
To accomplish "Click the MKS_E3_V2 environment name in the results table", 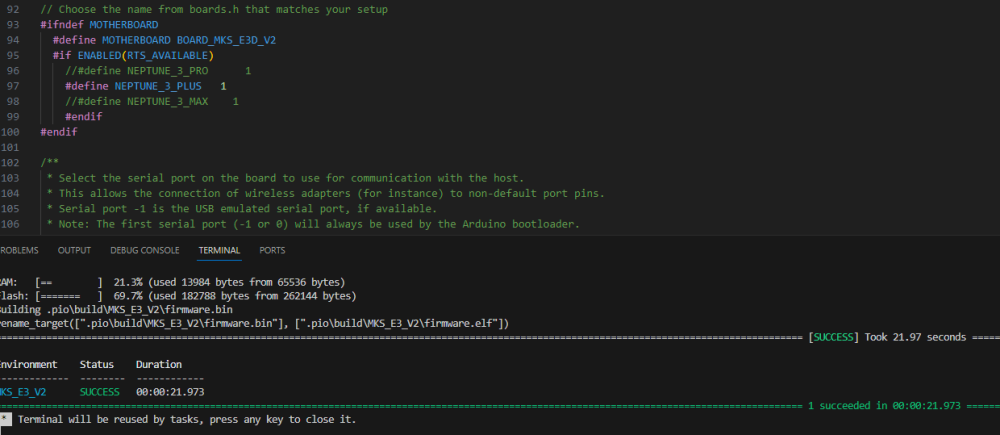I will pyautogui.click(x=23, y=392).
